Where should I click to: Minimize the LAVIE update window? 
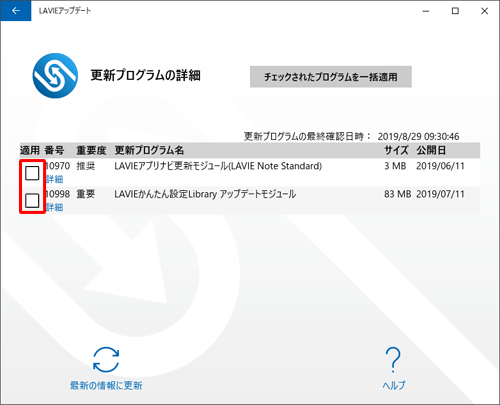(x=426, y=11)
